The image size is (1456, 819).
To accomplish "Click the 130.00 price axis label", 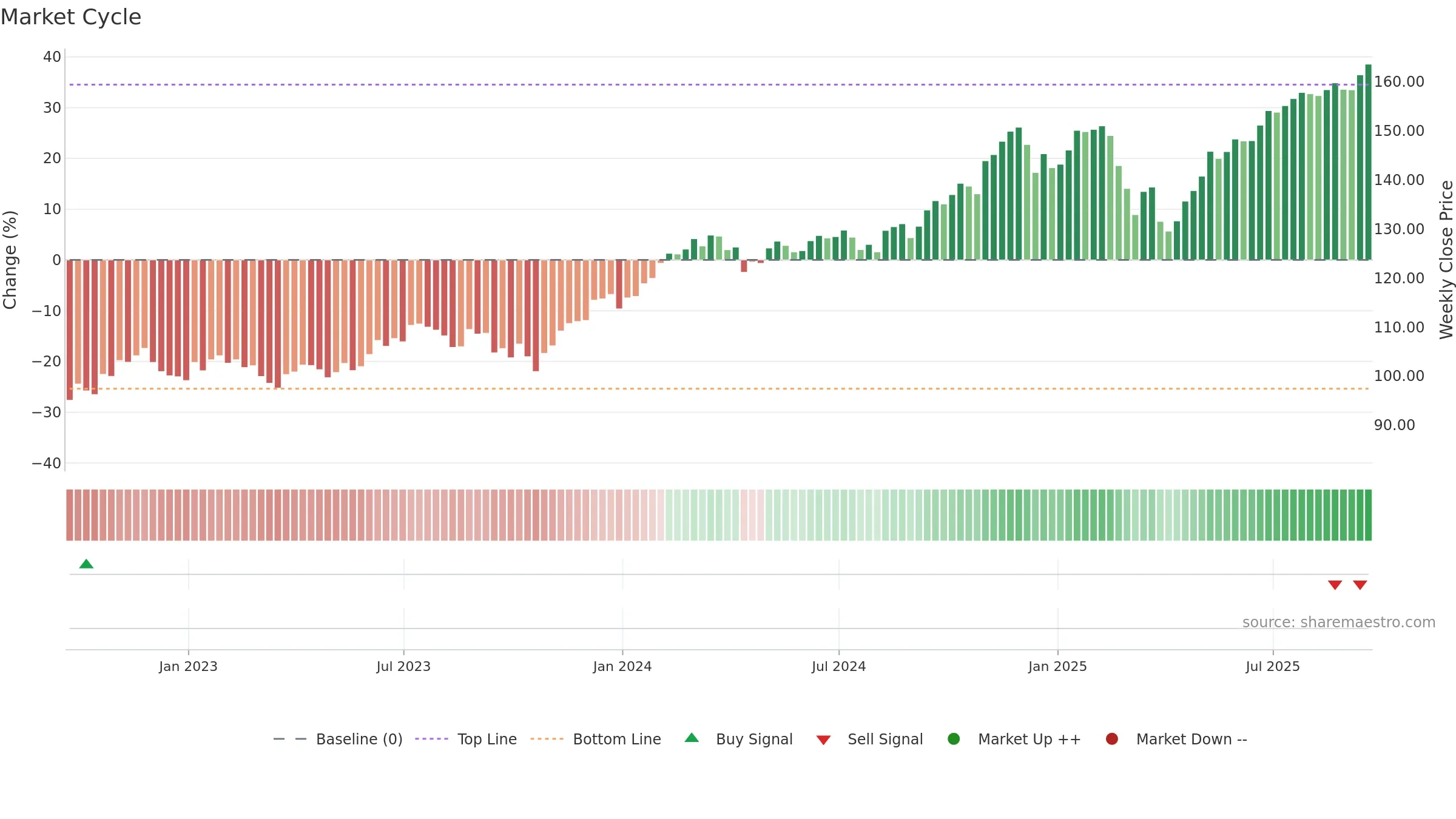I will pos(1399,229).
